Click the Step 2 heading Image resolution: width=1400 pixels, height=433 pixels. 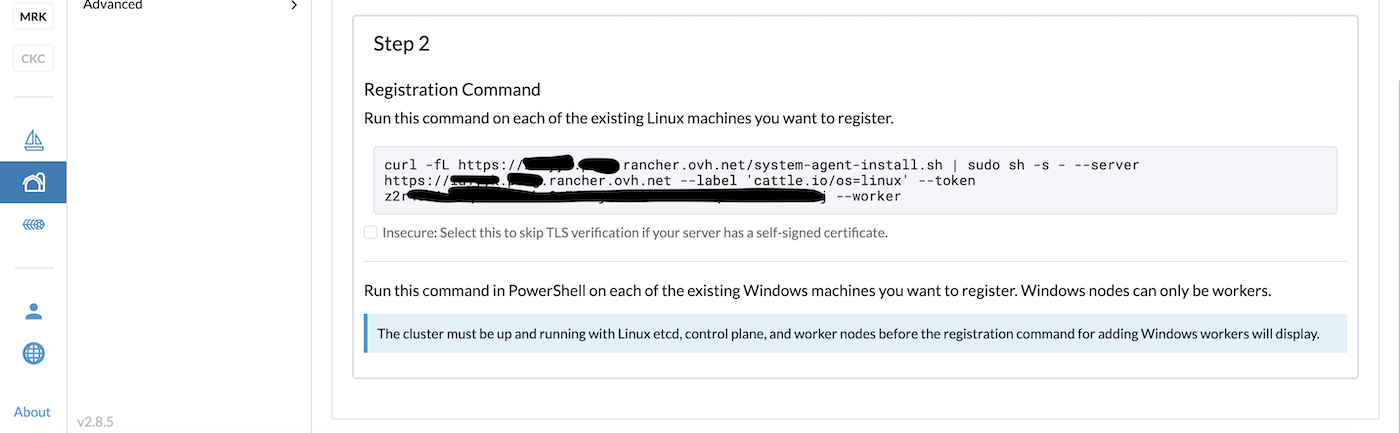click(x=401, y=43)
